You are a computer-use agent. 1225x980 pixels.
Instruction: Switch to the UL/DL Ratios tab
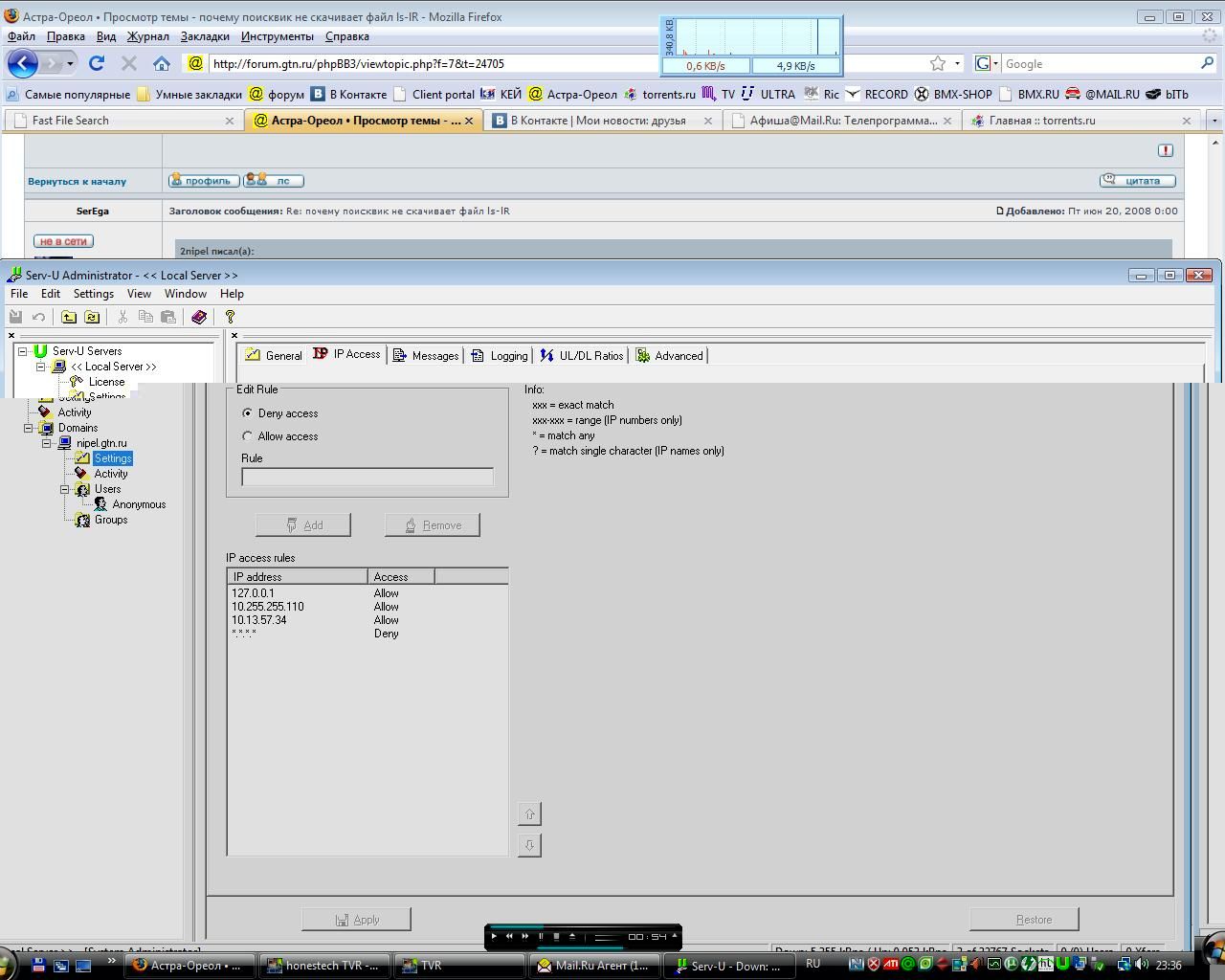pos(582,355)
